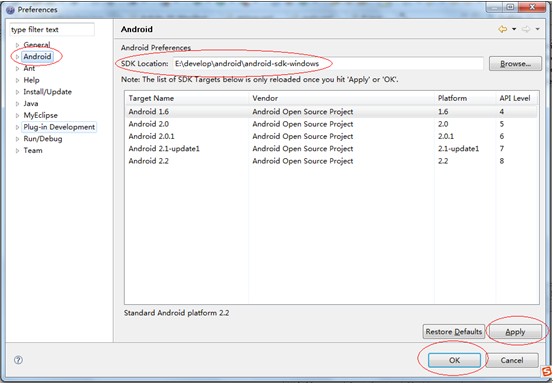This screenshot has height=383, width=553.
Task: Click the Eclipse Preferences title icon
Action: coord(11,10)
